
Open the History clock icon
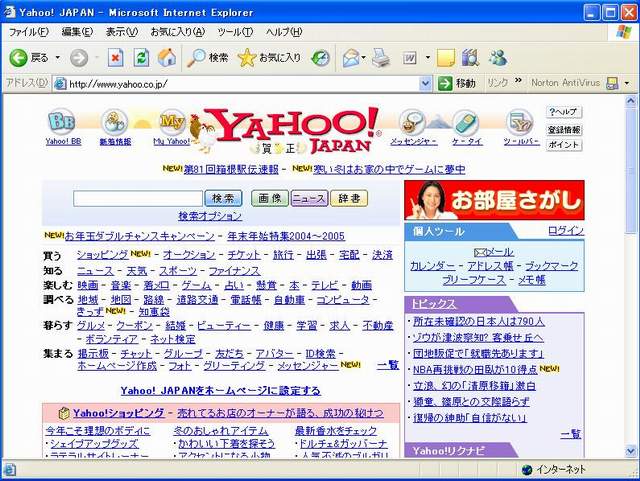pyautogui.click(x=320, y=58)
